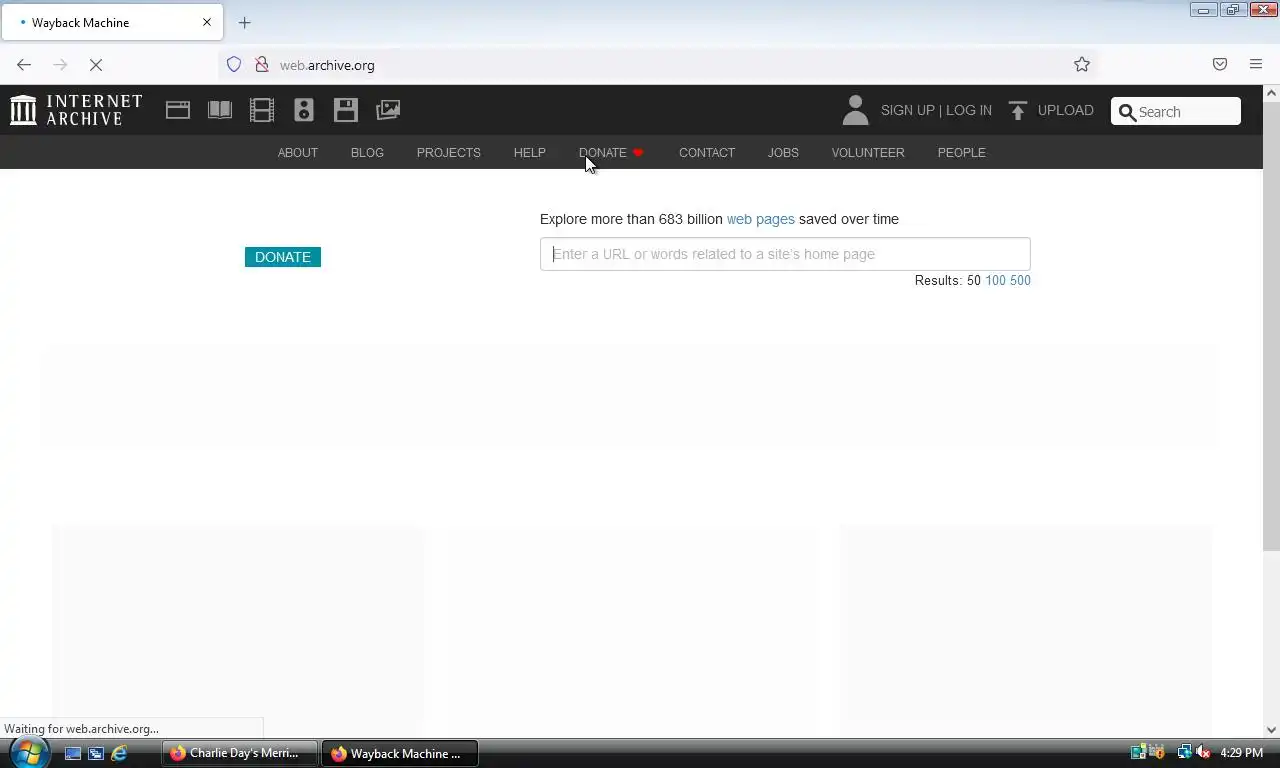The image size is (1280, 768).
Task: Click the magnifier icon in search box
Action: 1127,112
